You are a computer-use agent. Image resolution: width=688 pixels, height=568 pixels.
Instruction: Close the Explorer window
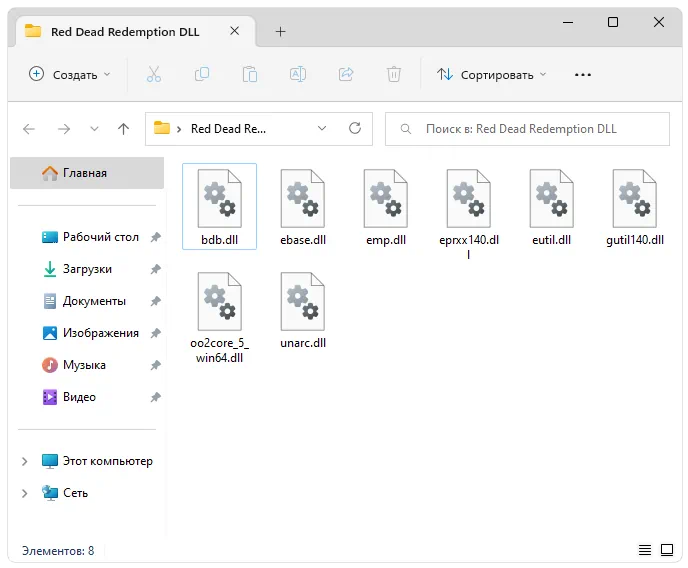[659, 22]
